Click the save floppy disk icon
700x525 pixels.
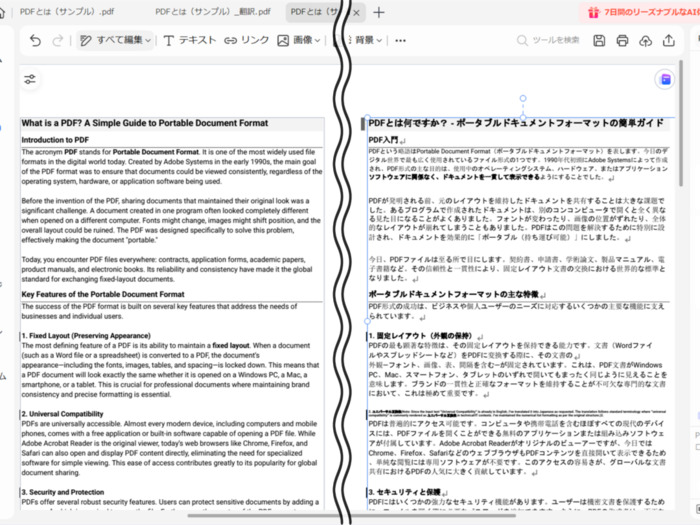[x=599, y=41]
